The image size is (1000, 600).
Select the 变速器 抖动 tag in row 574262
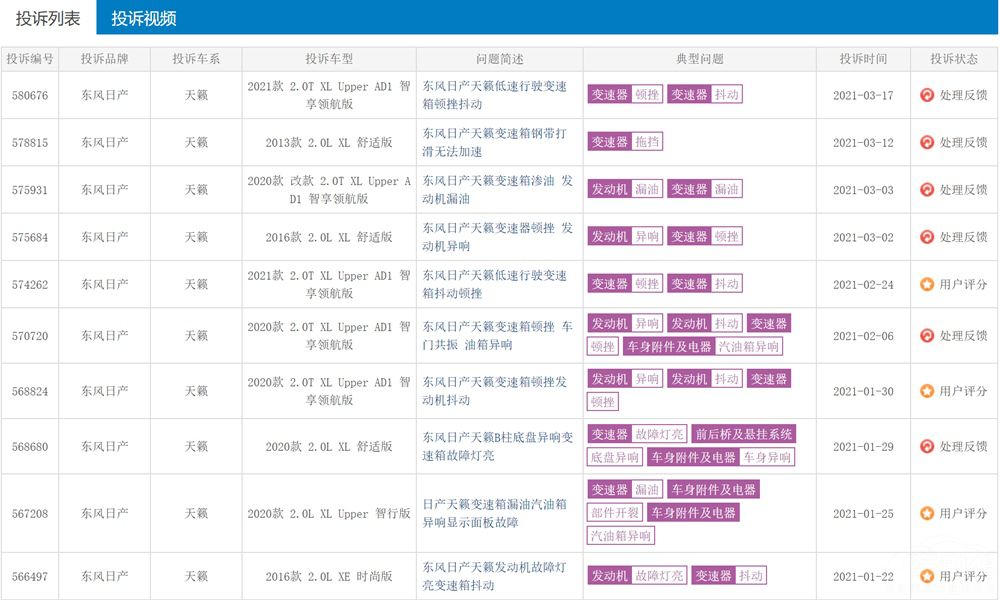pyautogui.click(x=705, y=284)
